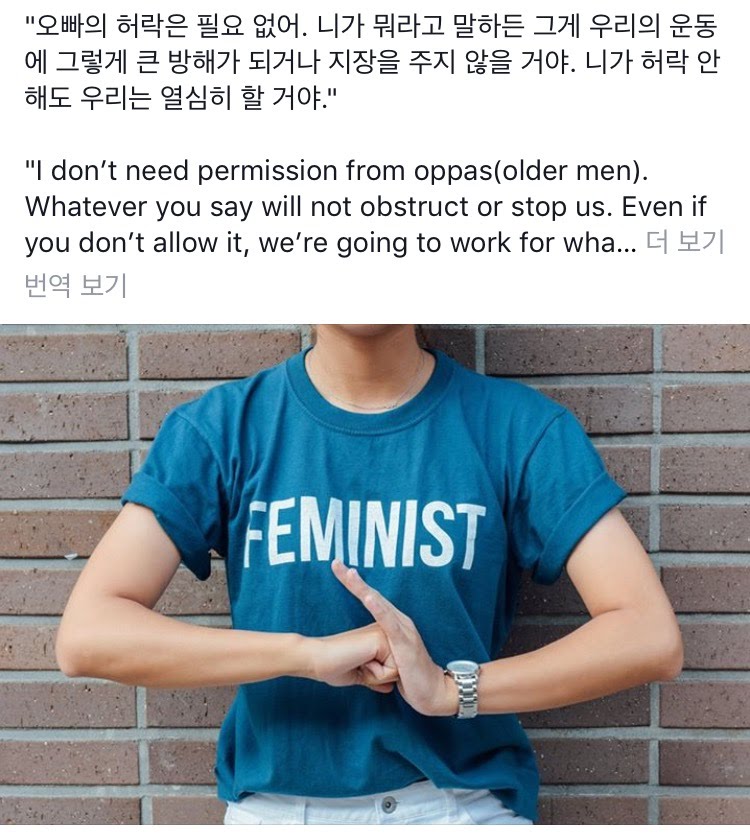Expand the caption with 더 보기
This screenshot has width=750, height=840.
point(685,243)
